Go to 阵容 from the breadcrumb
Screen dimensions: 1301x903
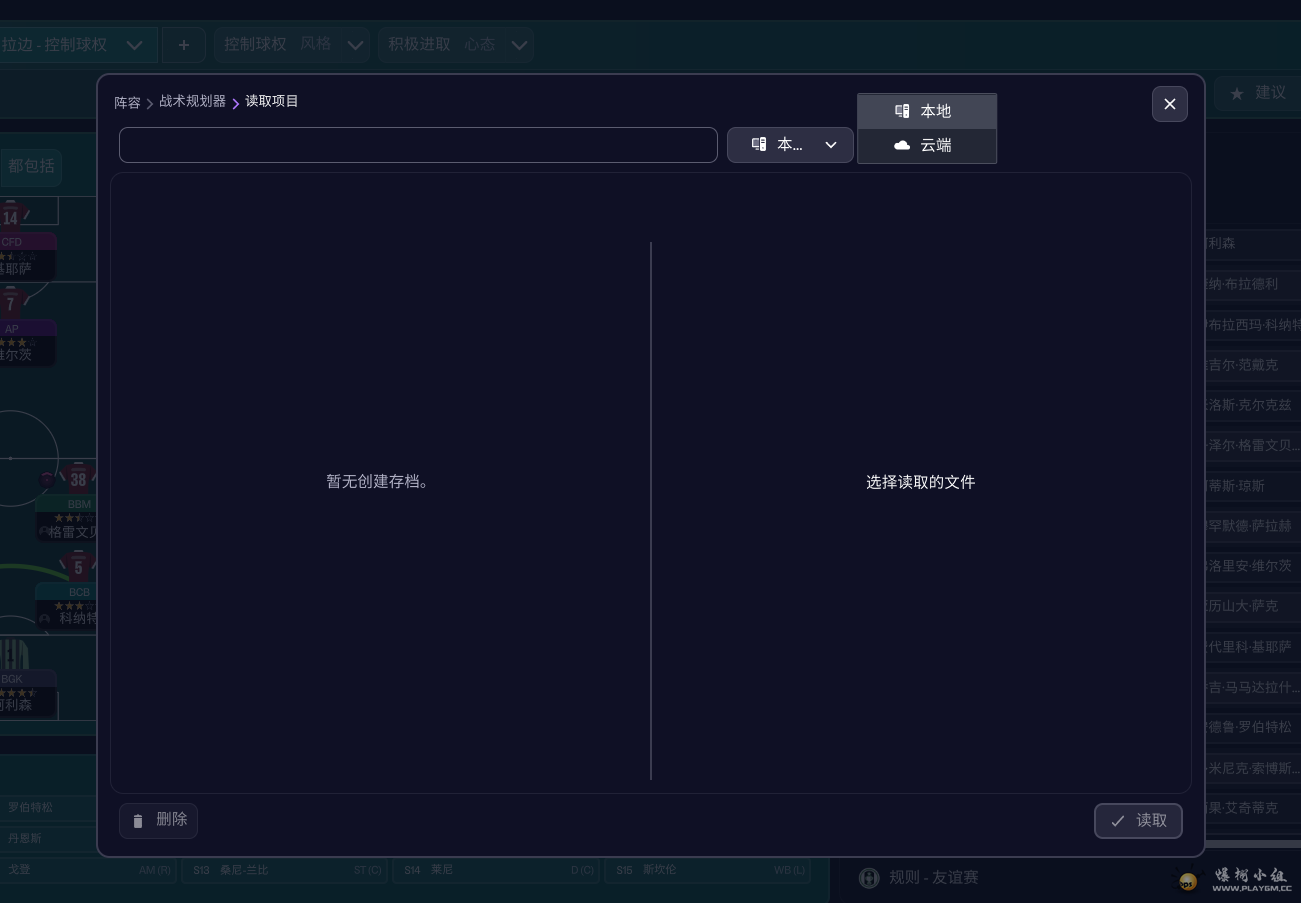coord(127,101)
